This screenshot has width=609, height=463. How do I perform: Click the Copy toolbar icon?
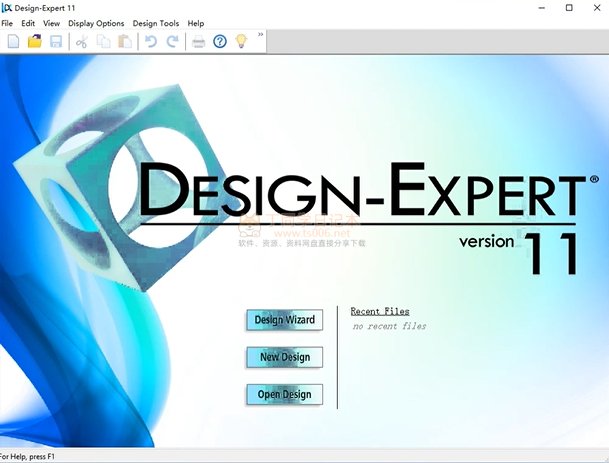[x=103, y=41]
